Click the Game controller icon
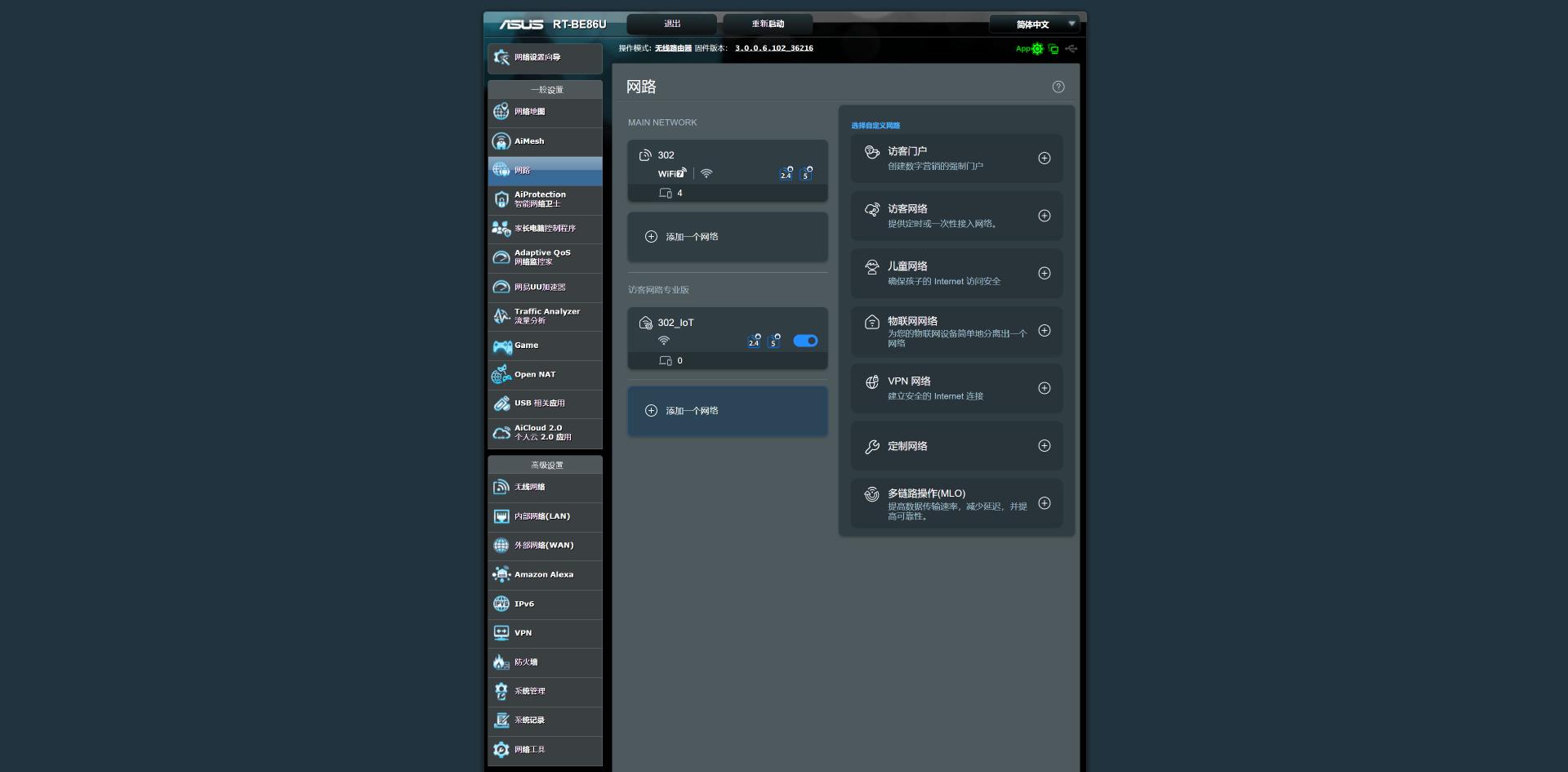The height and width of the screenshot is (772, 1568). point(501,346)
